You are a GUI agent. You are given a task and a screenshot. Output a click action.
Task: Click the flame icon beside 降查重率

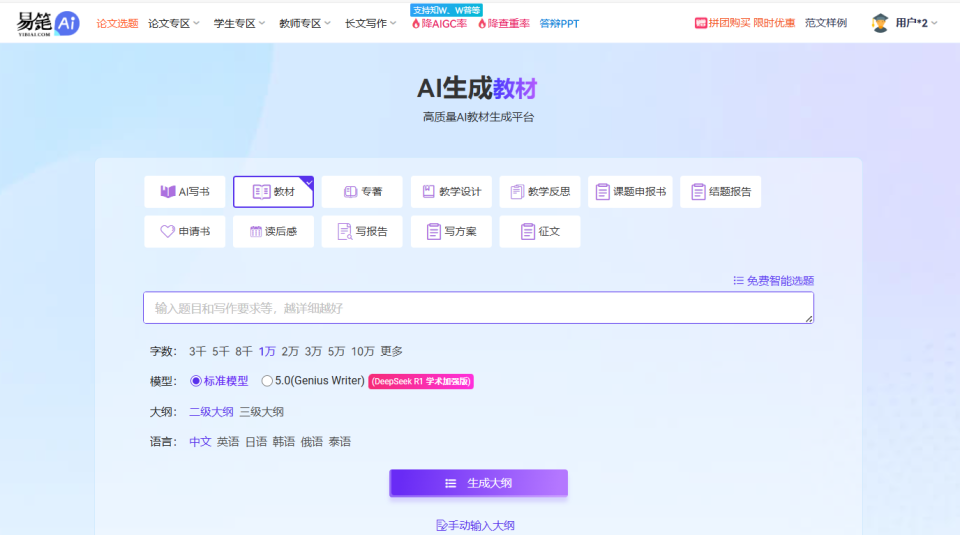pos(482,23)
